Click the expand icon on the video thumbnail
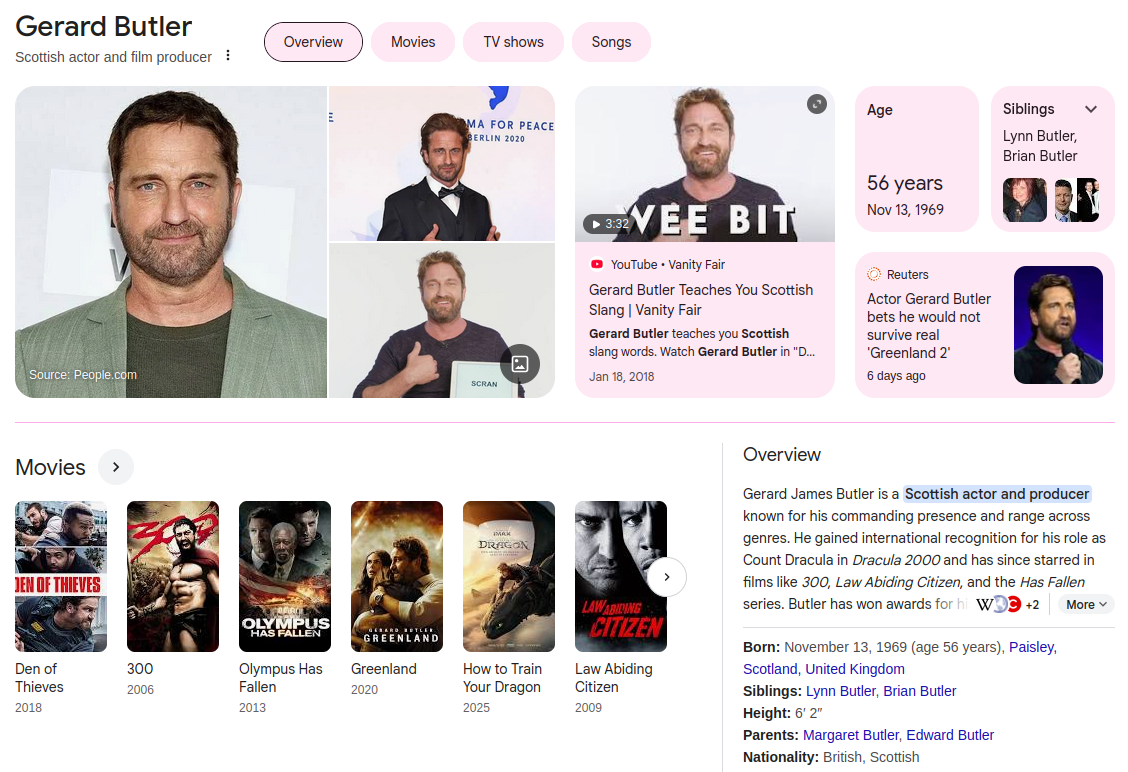Viewport: 1128px width, 772px height. (817, 104)
